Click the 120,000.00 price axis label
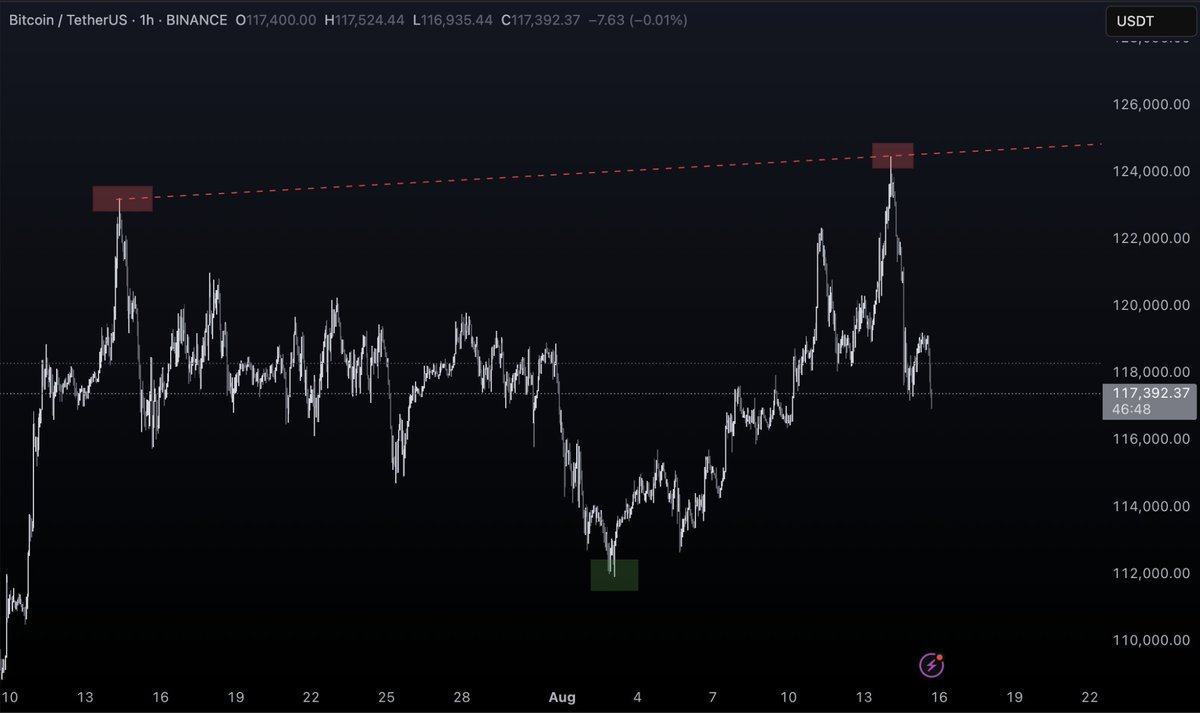Screen dimensions: 1200x713 (1150, 305)
